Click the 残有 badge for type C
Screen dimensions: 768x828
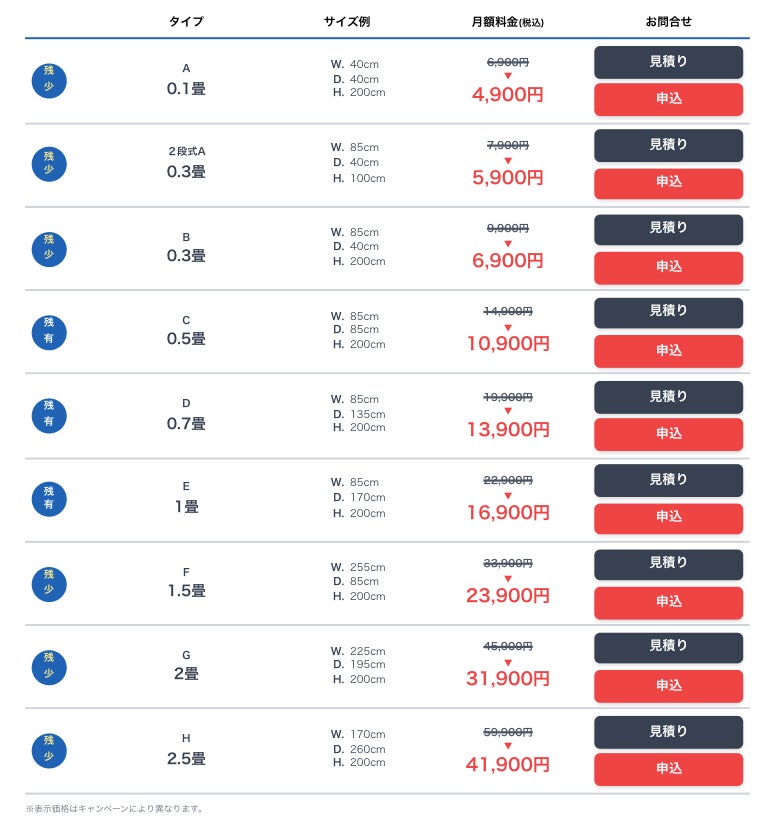(x=49, y=331)
